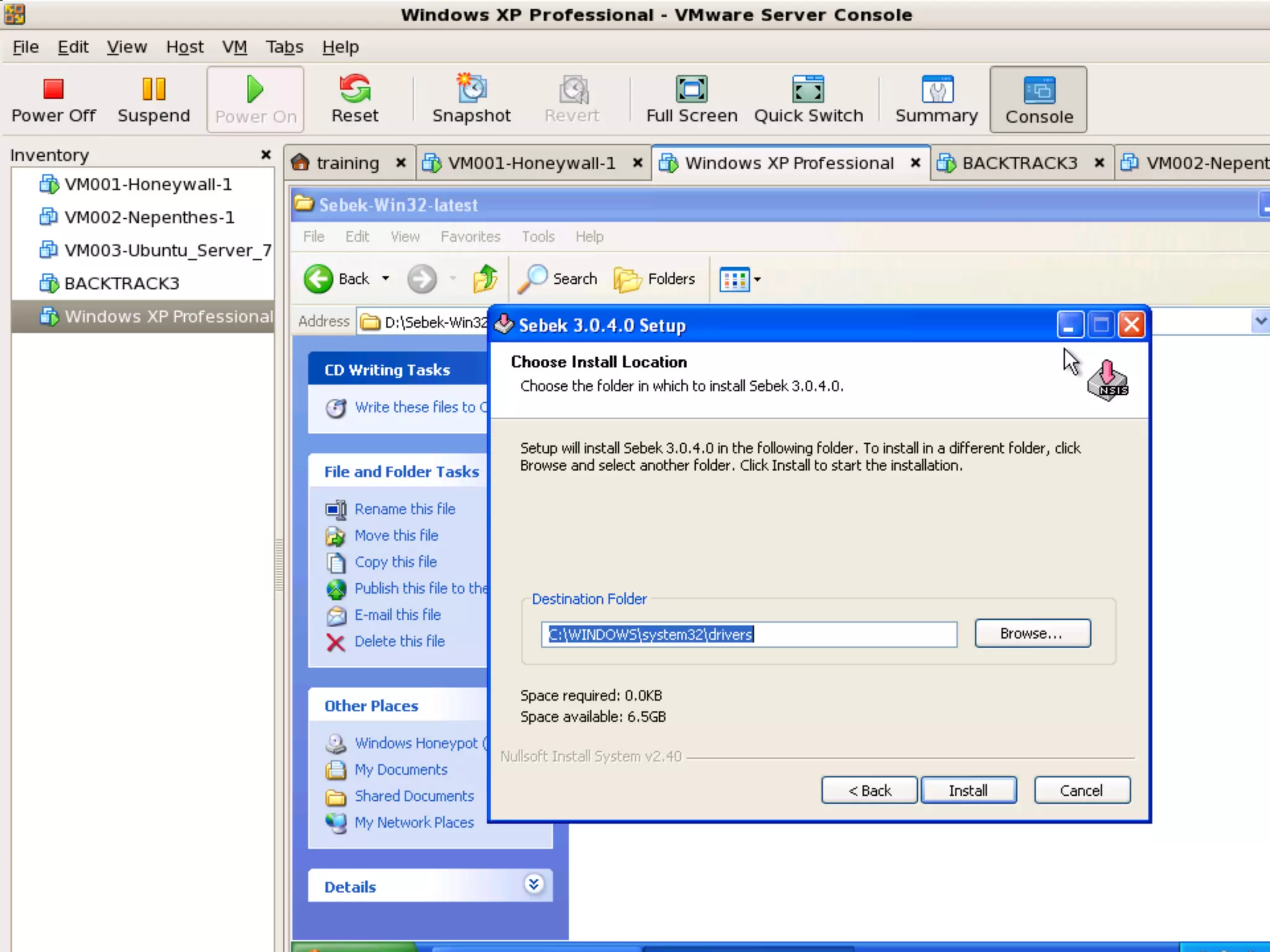Image resolution: width=1270 pixels, height=952 pixels.
Task: Open the VM menu
Action: 234,47
